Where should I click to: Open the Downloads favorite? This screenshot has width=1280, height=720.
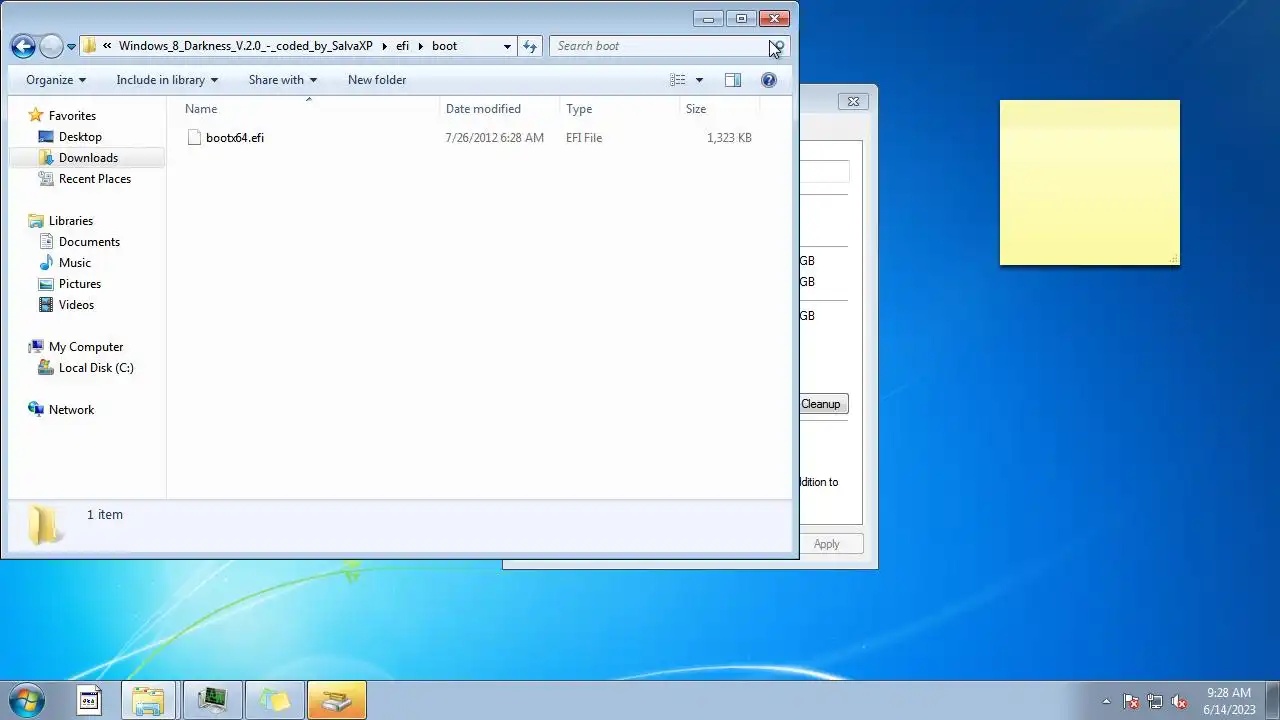tap(88, 158)
